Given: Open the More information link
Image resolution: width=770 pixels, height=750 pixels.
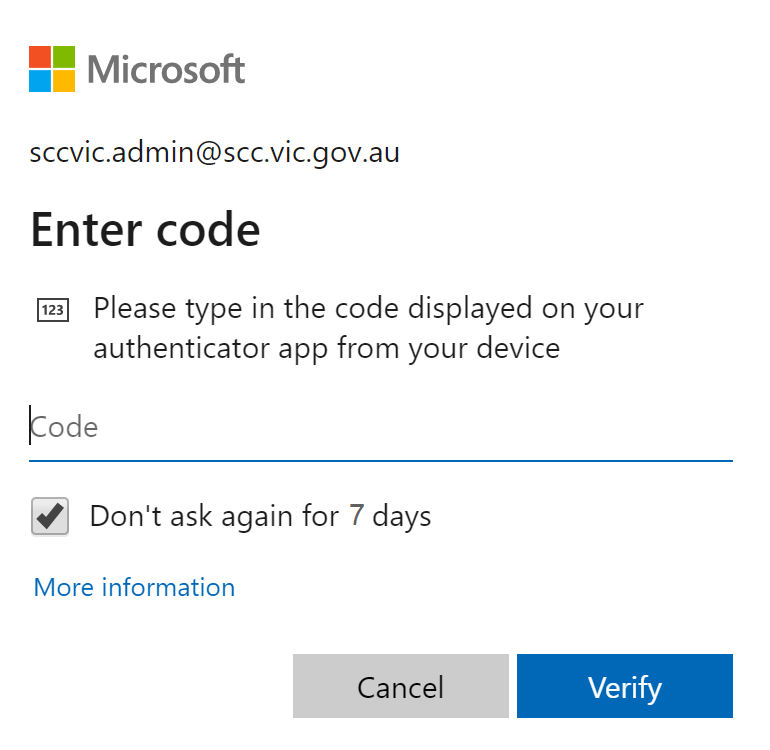Looking at the screenshot, I should coord(134,587).
